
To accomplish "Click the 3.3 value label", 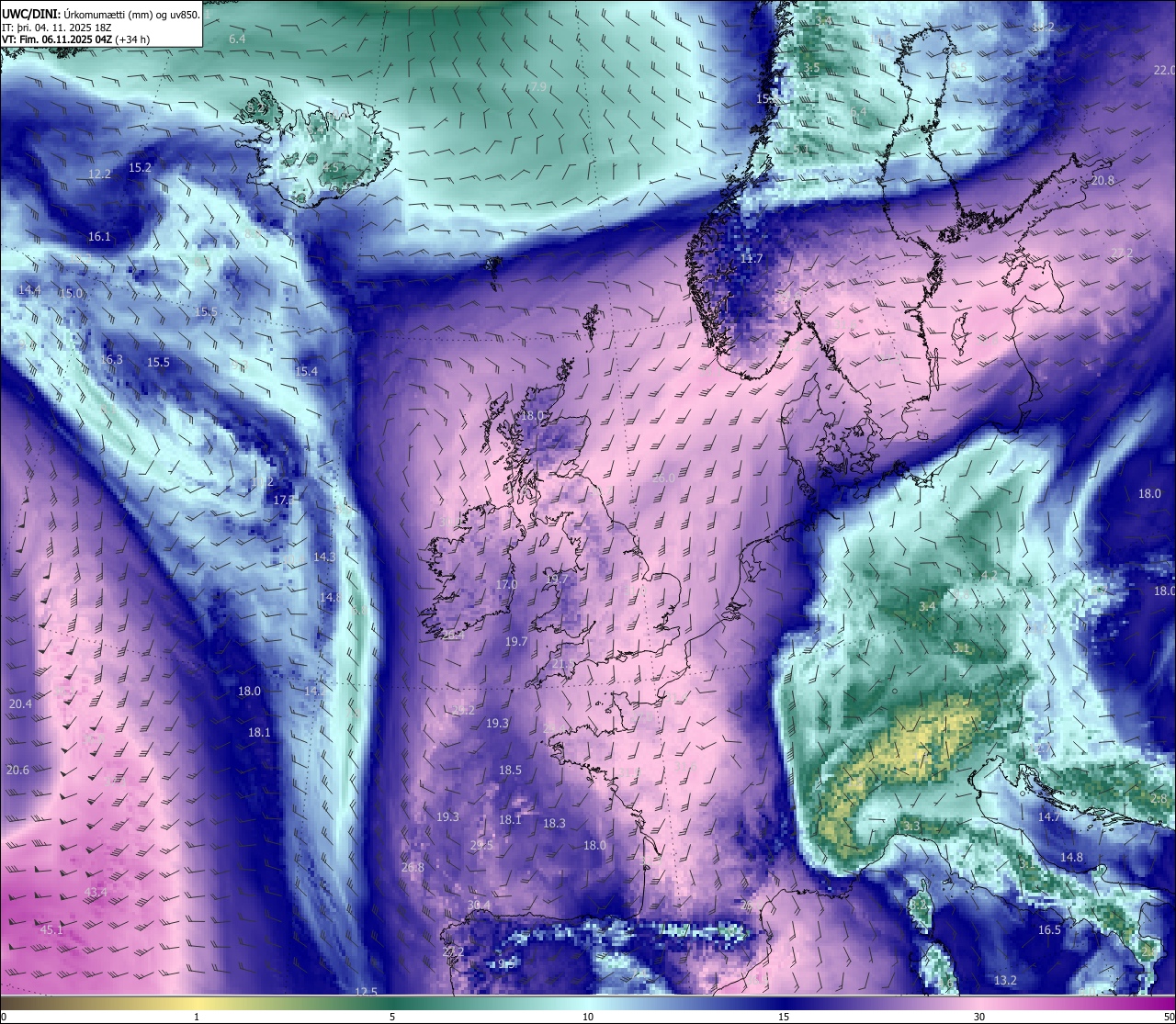I will point(911,826).
